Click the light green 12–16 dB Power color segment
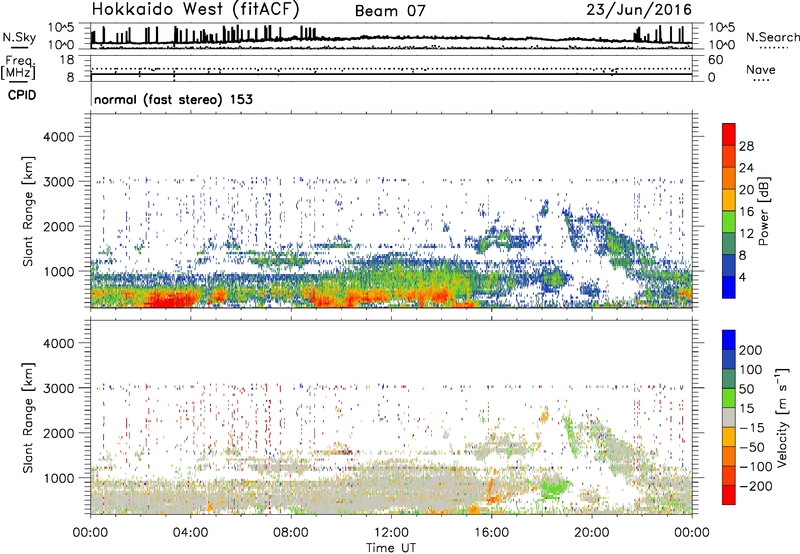The width and height of the screenshot is (800, 554). 729,222
